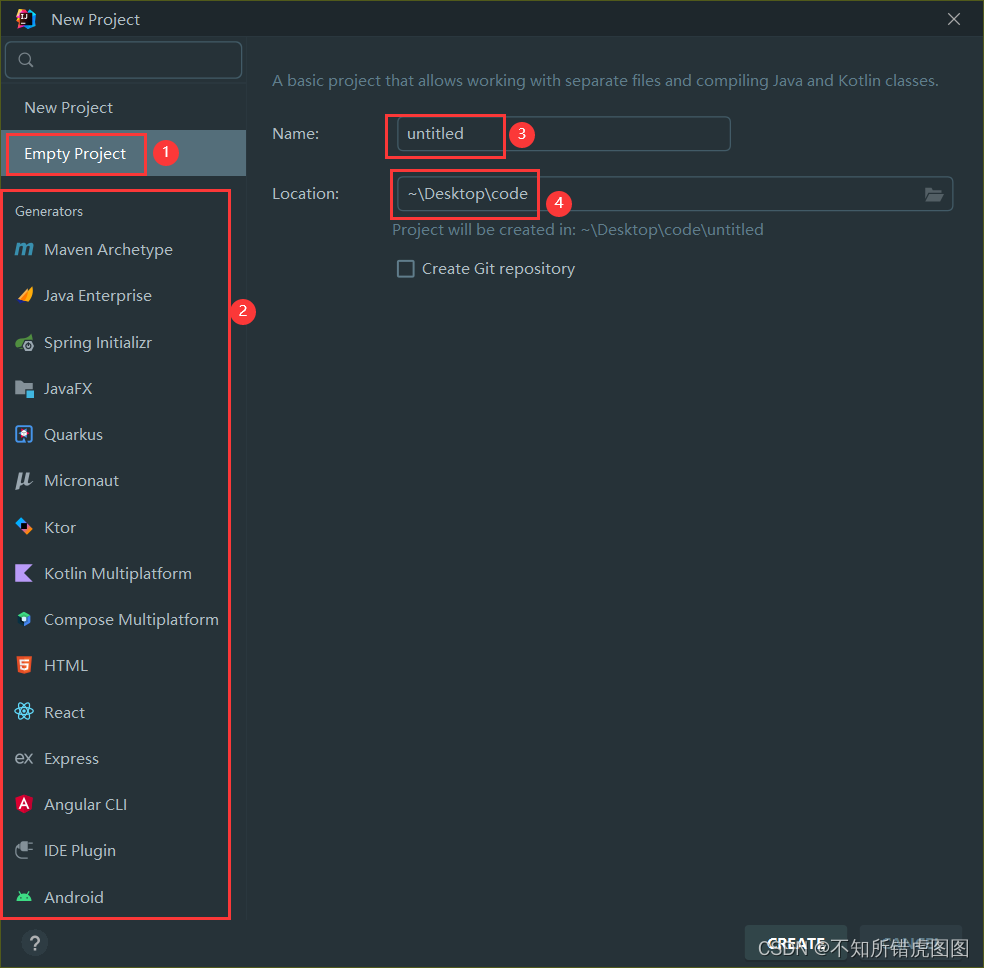Choose the Java Enterprise label
Viewport: 984px width, 968px height.
(98, 295)
